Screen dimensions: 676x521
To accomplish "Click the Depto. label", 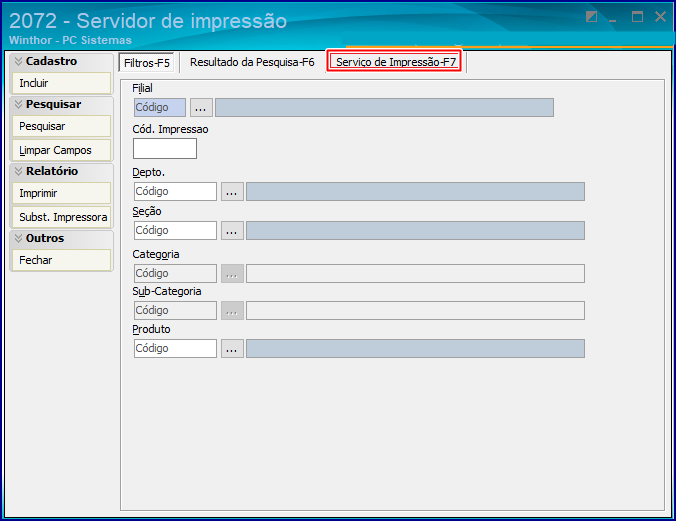I will coord(148,173).
